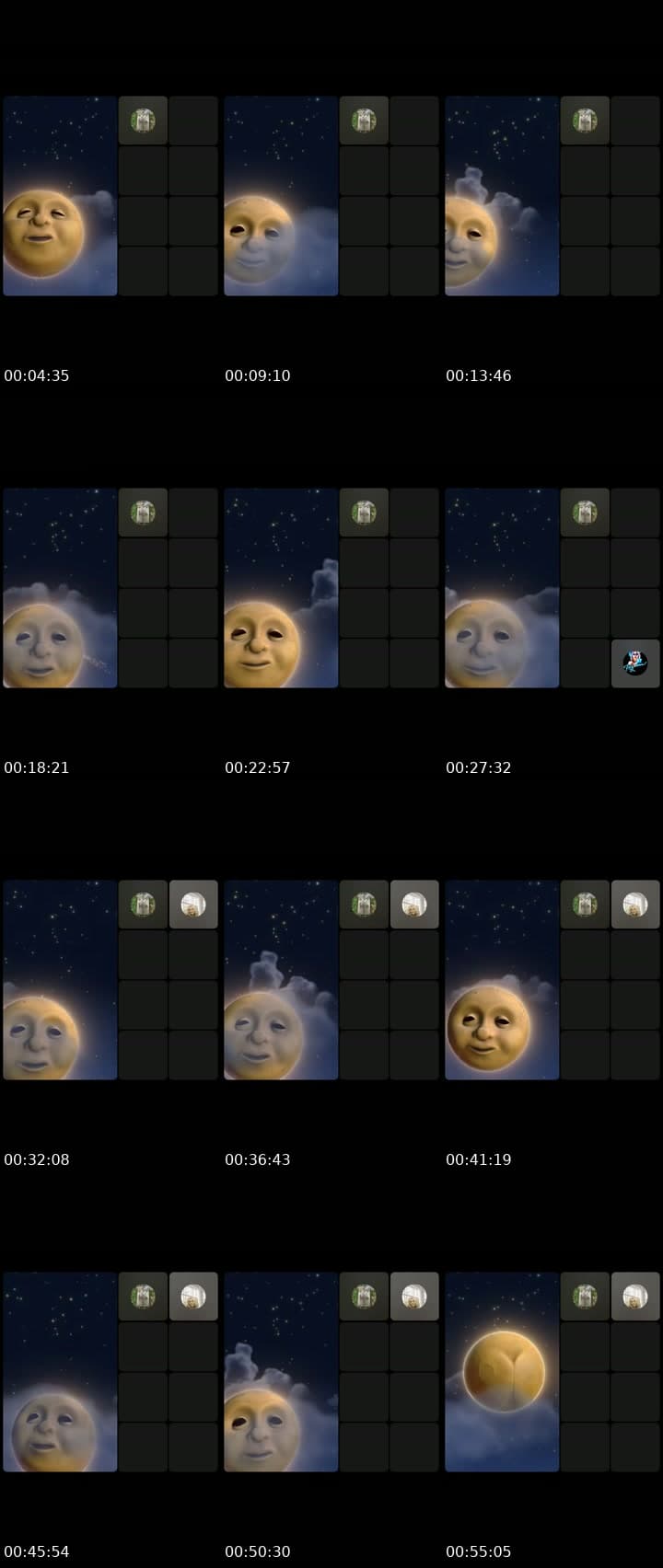
Task: Click the white-haired avatar in the 00:41:19 frame
Action: point(635,905)
